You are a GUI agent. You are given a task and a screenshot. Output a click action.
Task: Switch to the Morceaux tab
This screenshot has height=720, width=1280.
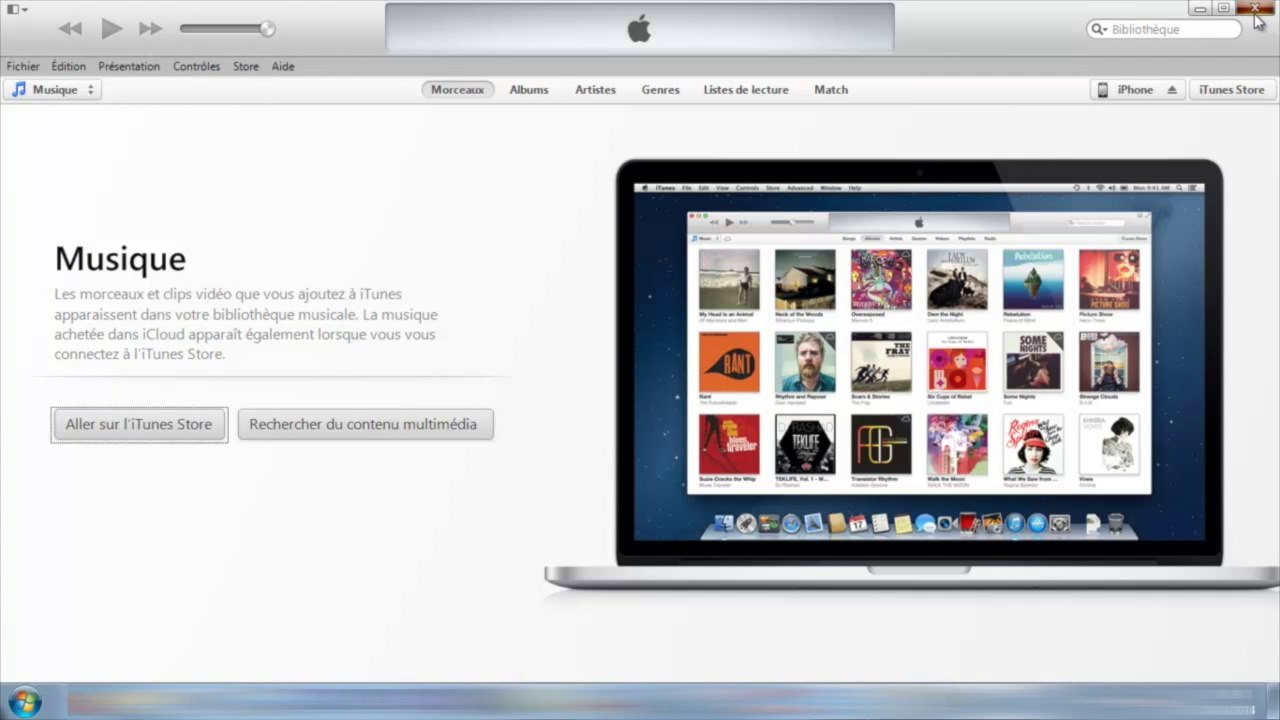point(457,90)
